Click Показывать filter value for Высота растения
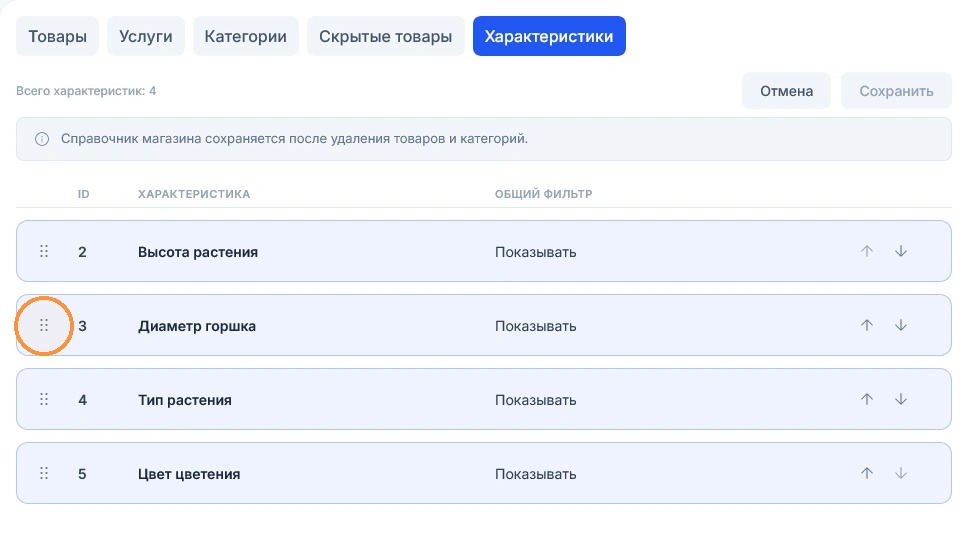Image resolution: width=968 pixels, height=546 pixels. click(535, 252)
